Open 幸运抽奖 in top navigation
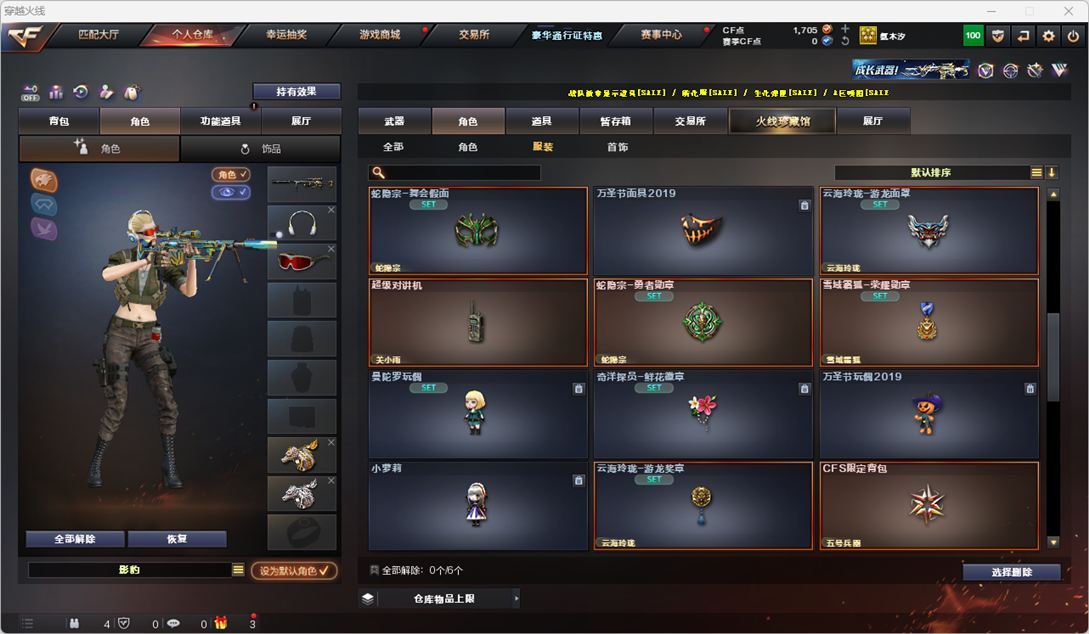This screenshot has height=634, width=1089. (286, 35)
